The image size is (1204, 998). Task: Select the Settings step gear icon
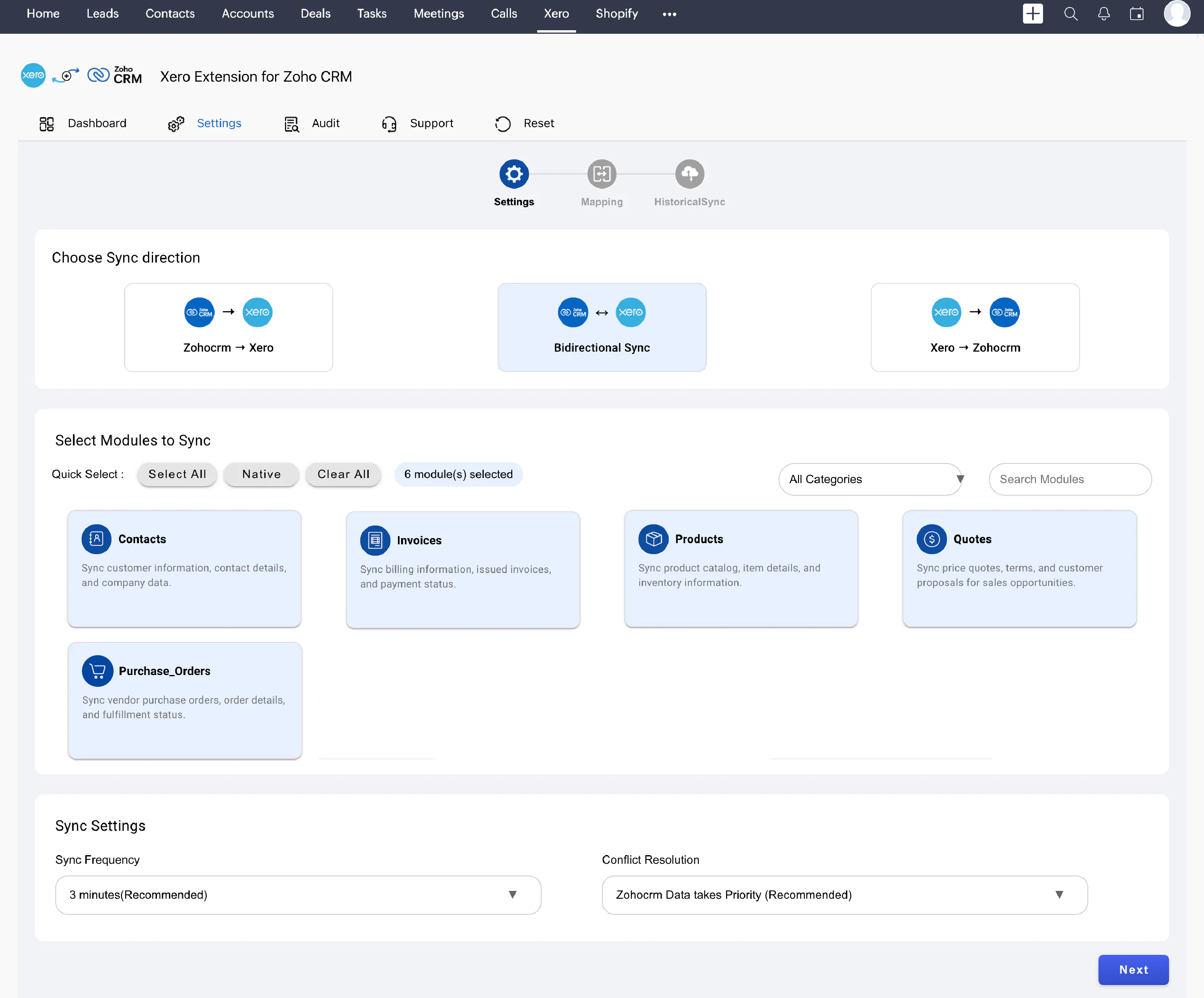click(x=514, y=174)
